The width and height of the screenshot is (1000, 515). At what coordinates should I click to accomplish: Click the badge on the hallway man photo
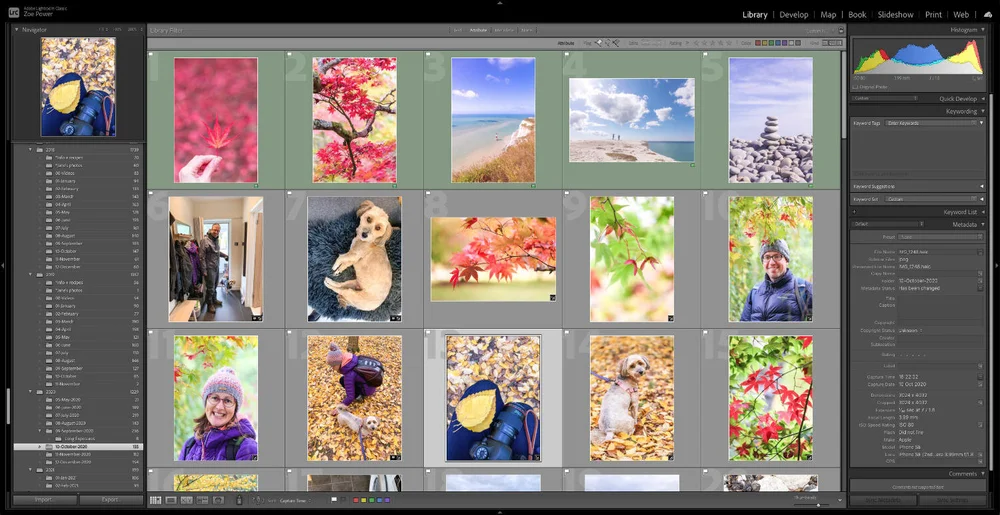click(257, 317)
